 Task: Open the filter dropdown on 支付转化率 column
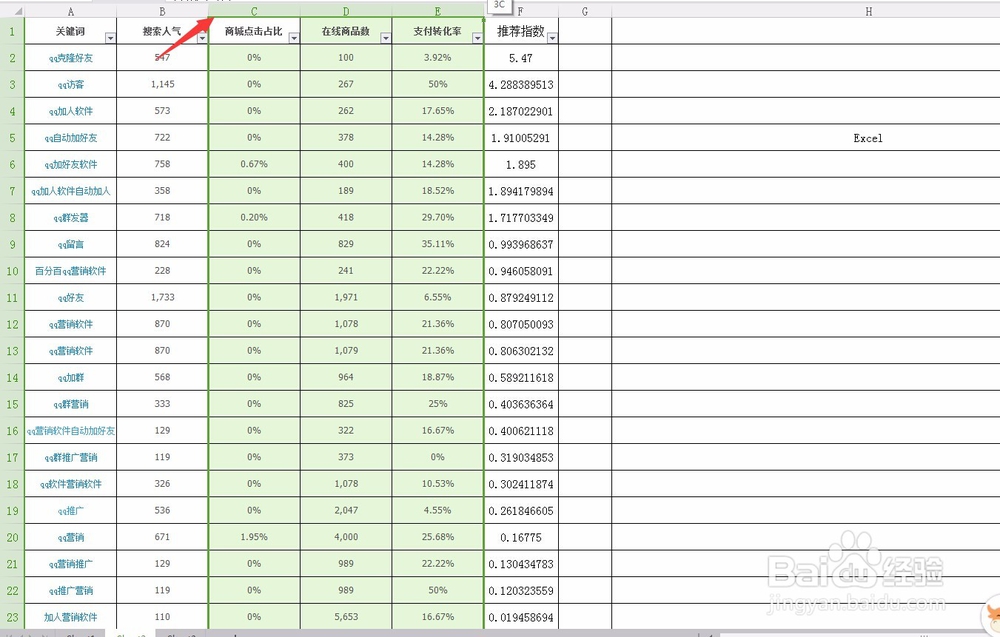click(x=477, y=36)
